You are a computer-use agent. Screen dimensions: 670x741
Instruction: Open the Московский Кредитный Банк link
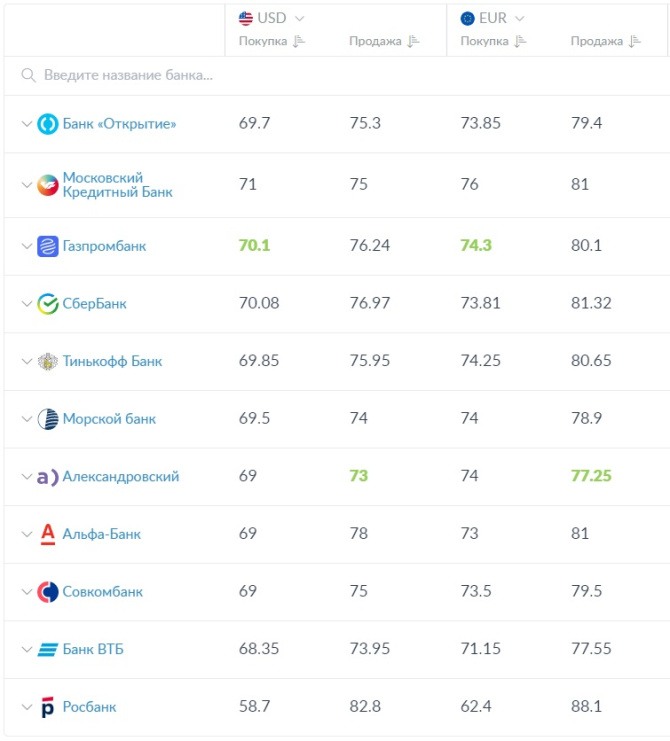pyautogui.click(x=117, y=184)
